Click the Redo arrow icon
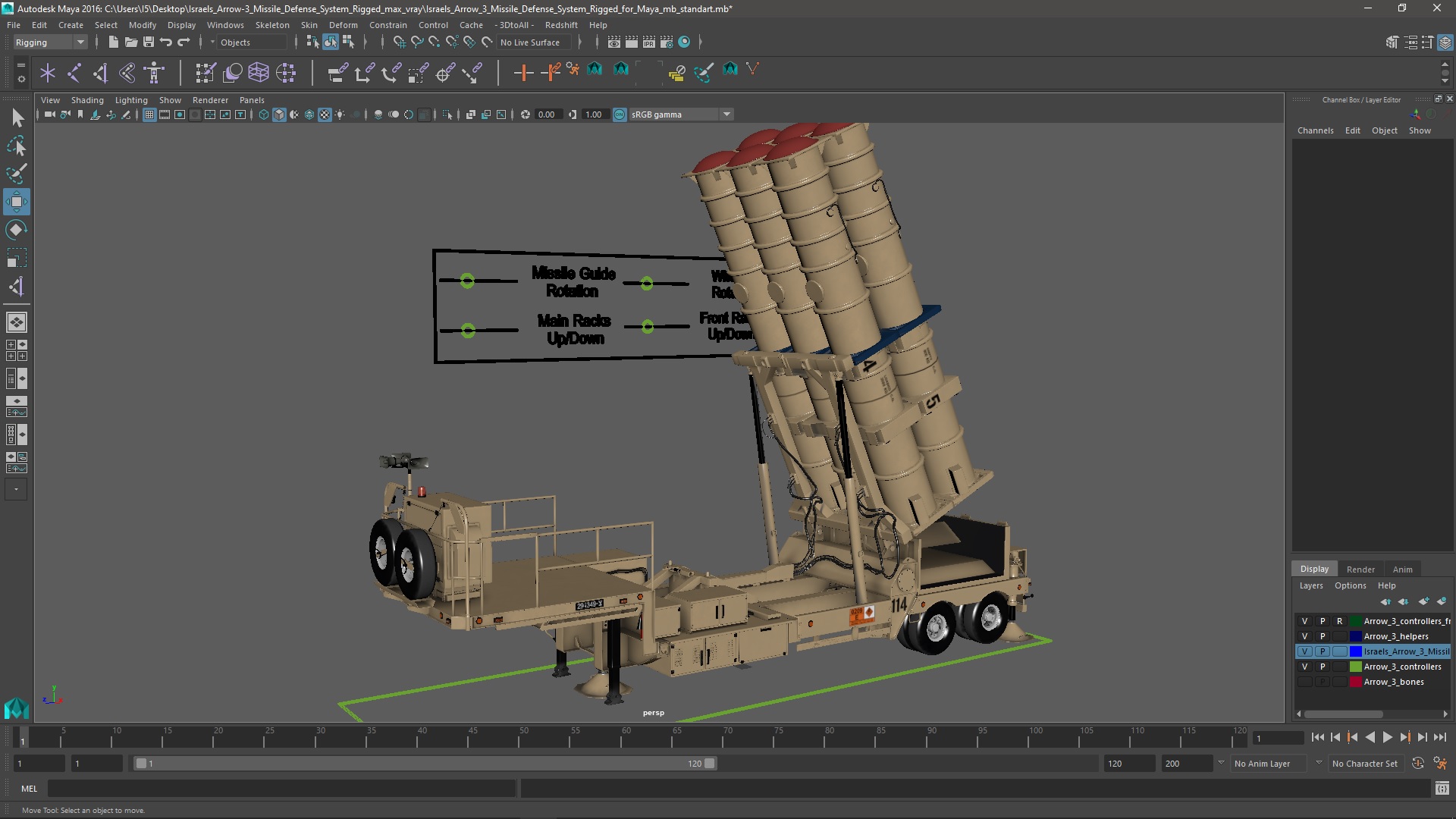1456x819 pixels. pos(183,42)
